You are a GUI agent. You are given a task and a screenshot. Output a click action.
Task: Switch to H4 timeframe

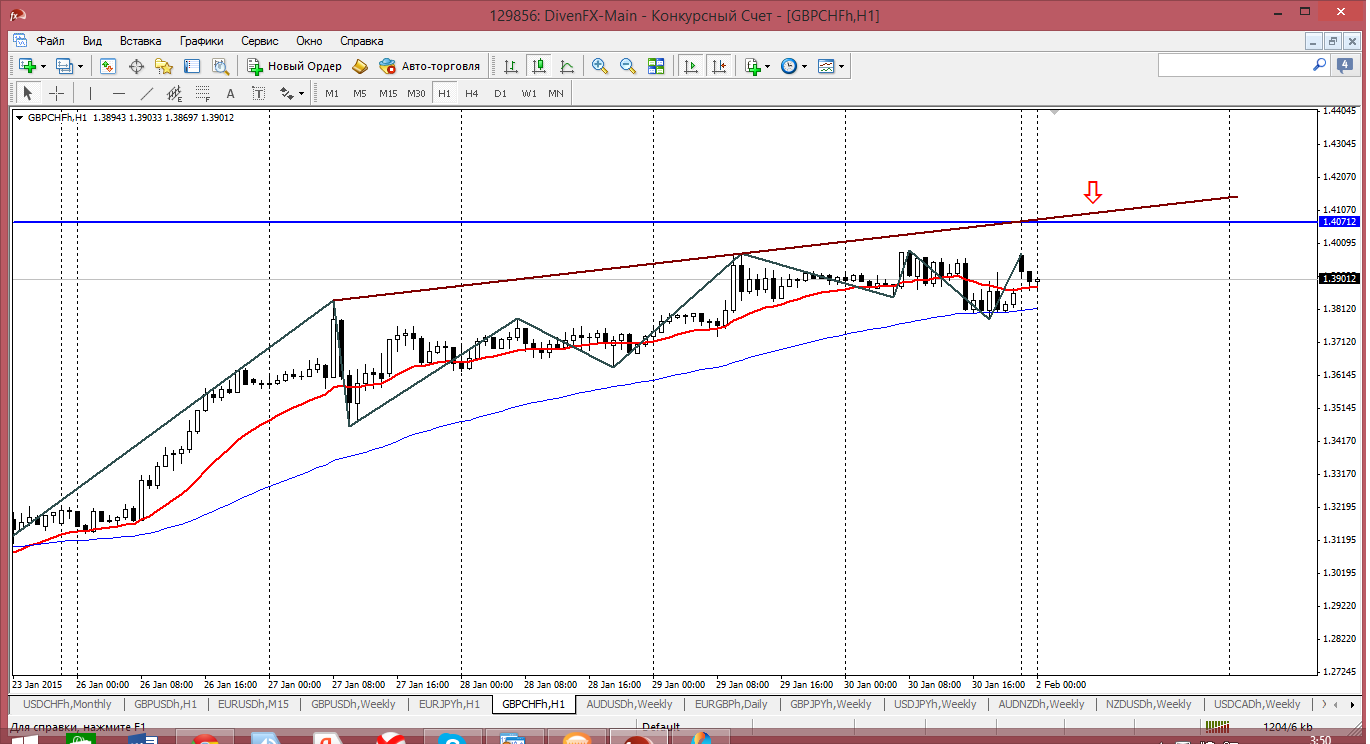(472, 93)
